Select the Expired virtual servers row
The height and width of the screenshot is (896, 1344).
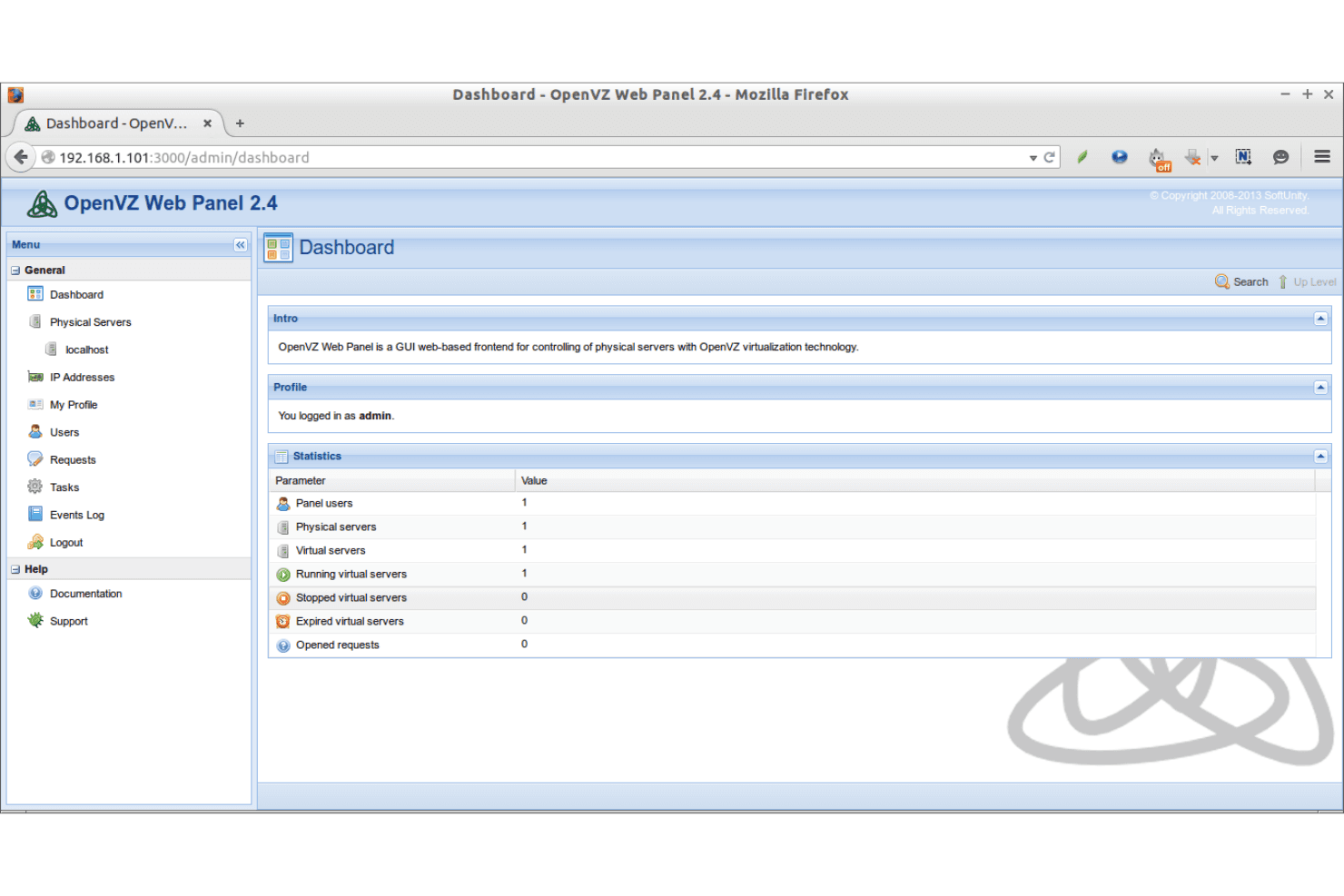pyautogui.click(x=792, y=622)
